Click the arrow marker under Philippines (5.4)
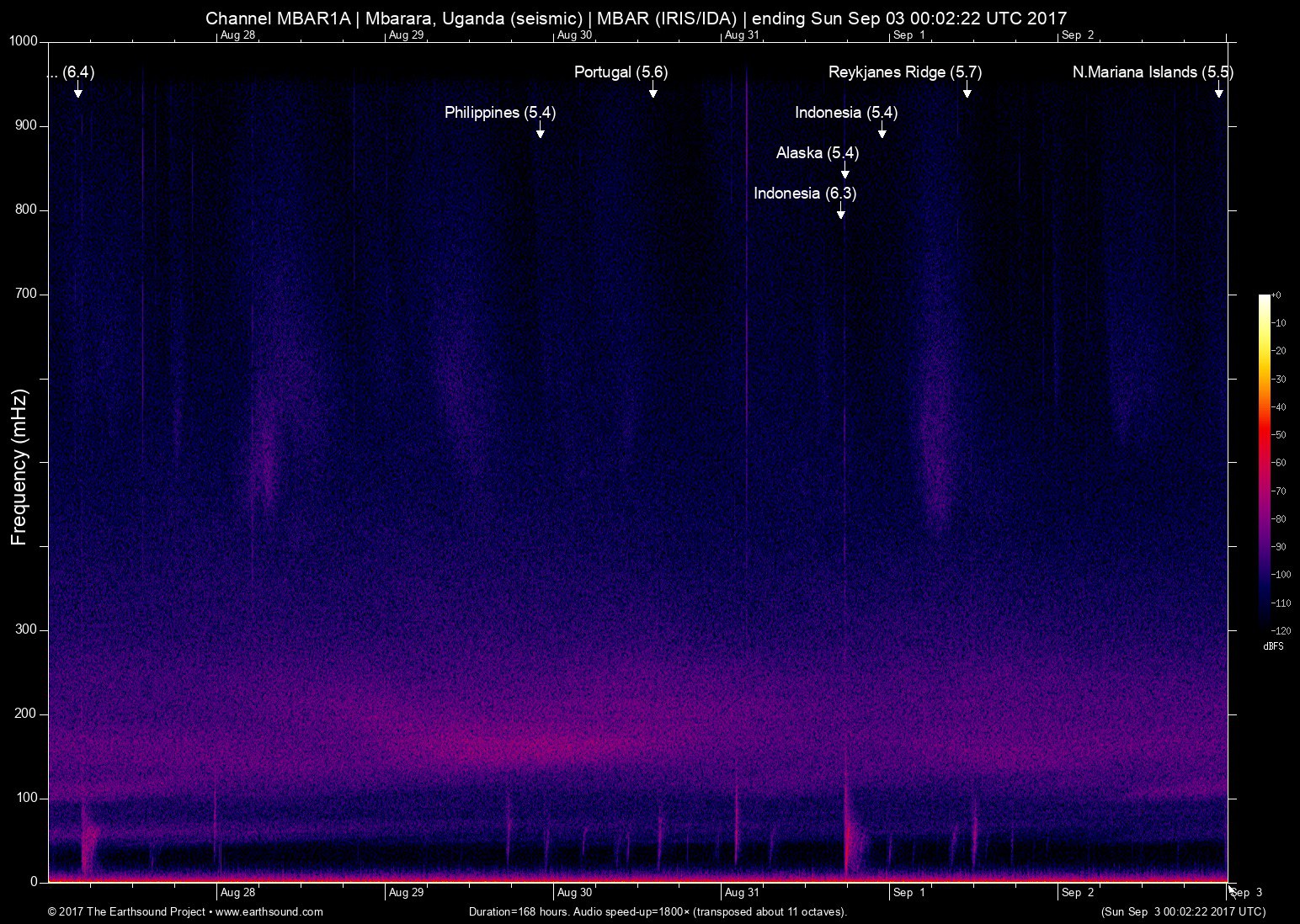The height and width of the screenshot is (924, 1300). tap(540, 130)
